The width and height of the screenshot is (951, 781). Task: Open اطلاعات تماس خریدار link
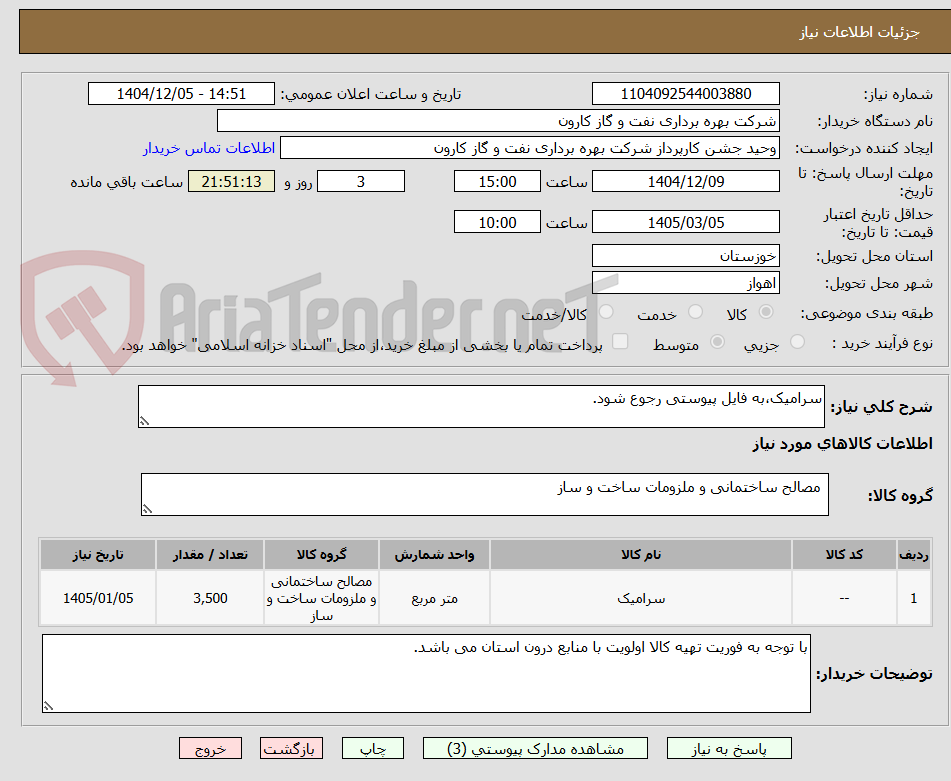[x=209, y=148]
